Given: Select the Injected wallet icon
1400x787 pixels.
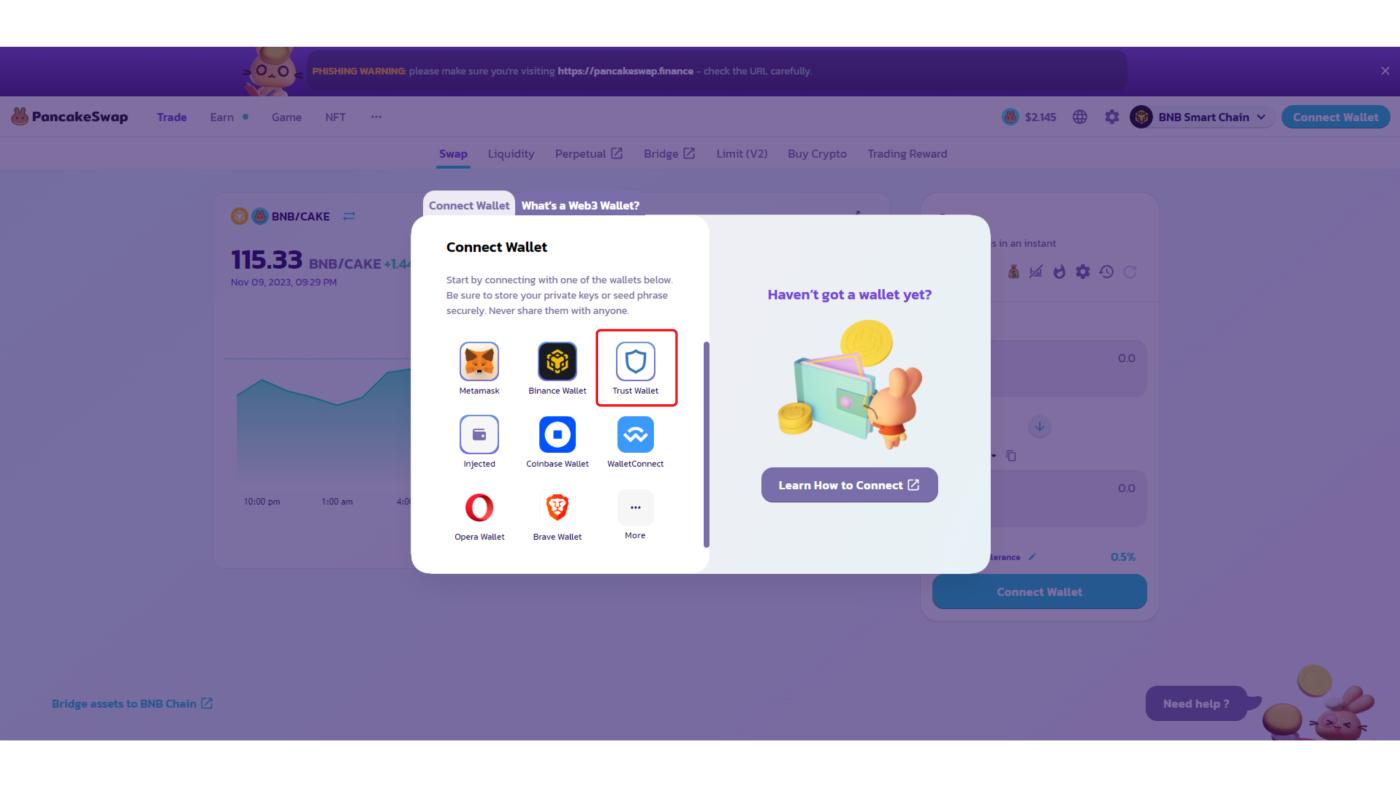Looking at the screenshot, I should [479, 434].
